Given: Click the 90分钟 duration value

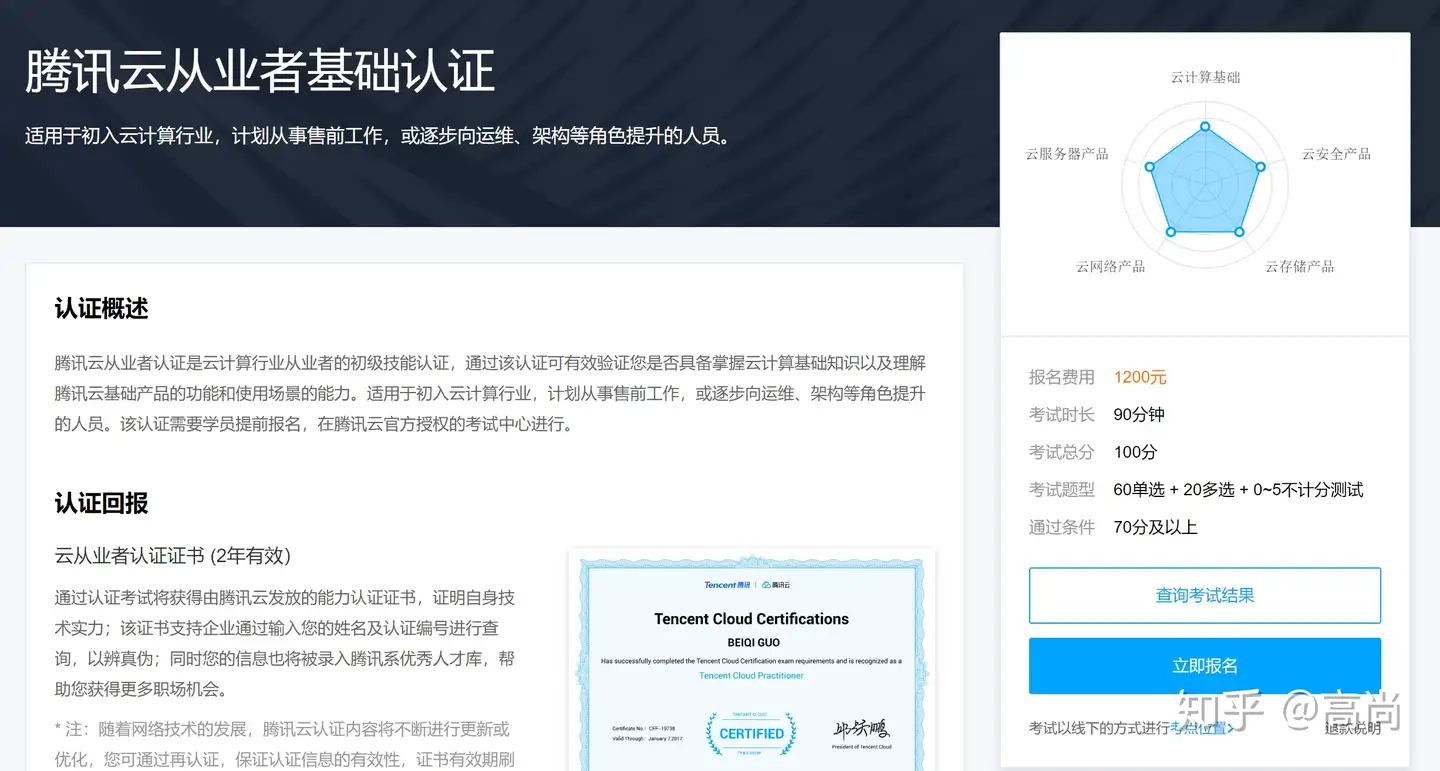Looking at the screenshot, I should click(x=1139, y=415).
